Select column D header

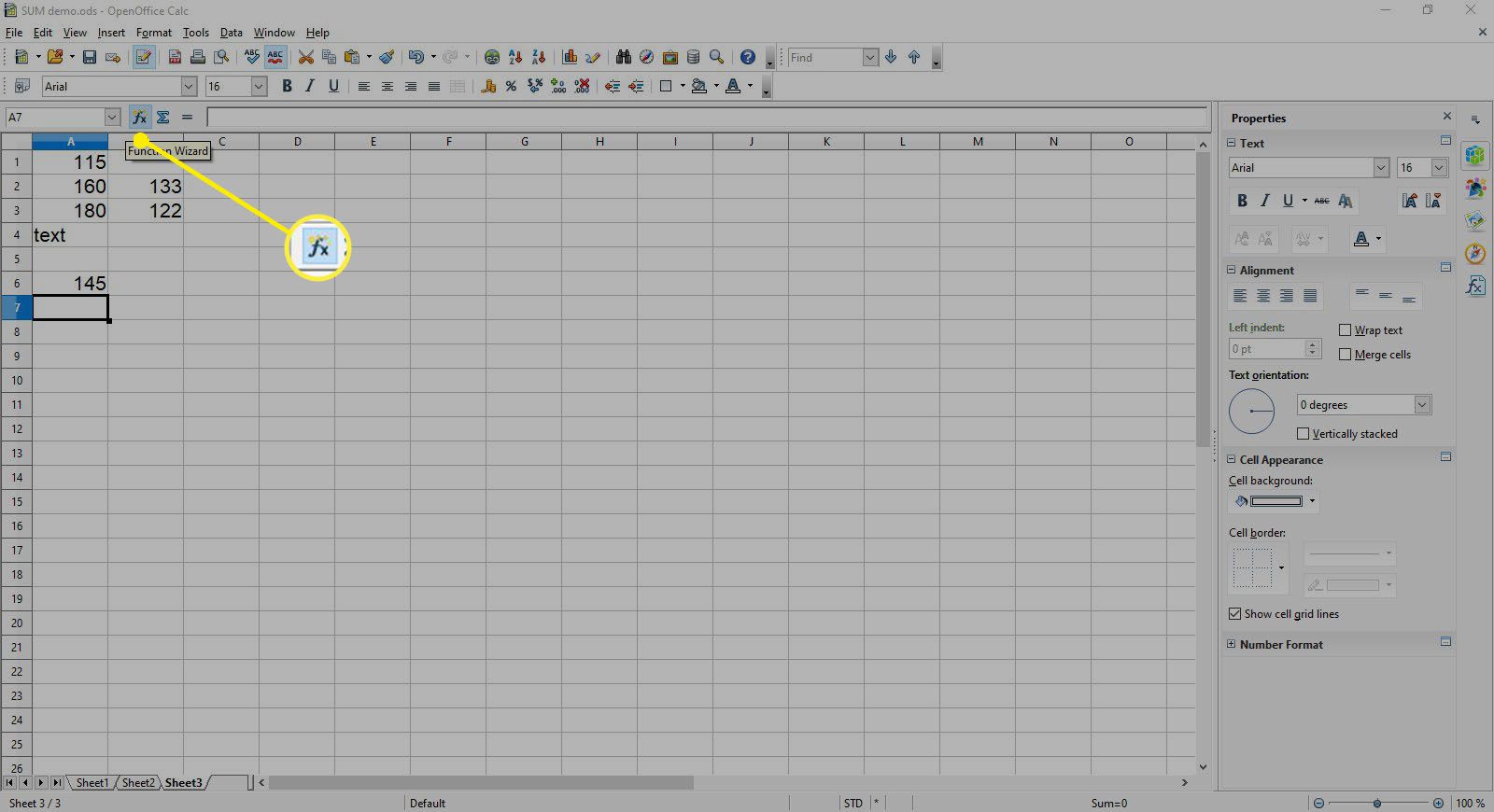(297, 142)
